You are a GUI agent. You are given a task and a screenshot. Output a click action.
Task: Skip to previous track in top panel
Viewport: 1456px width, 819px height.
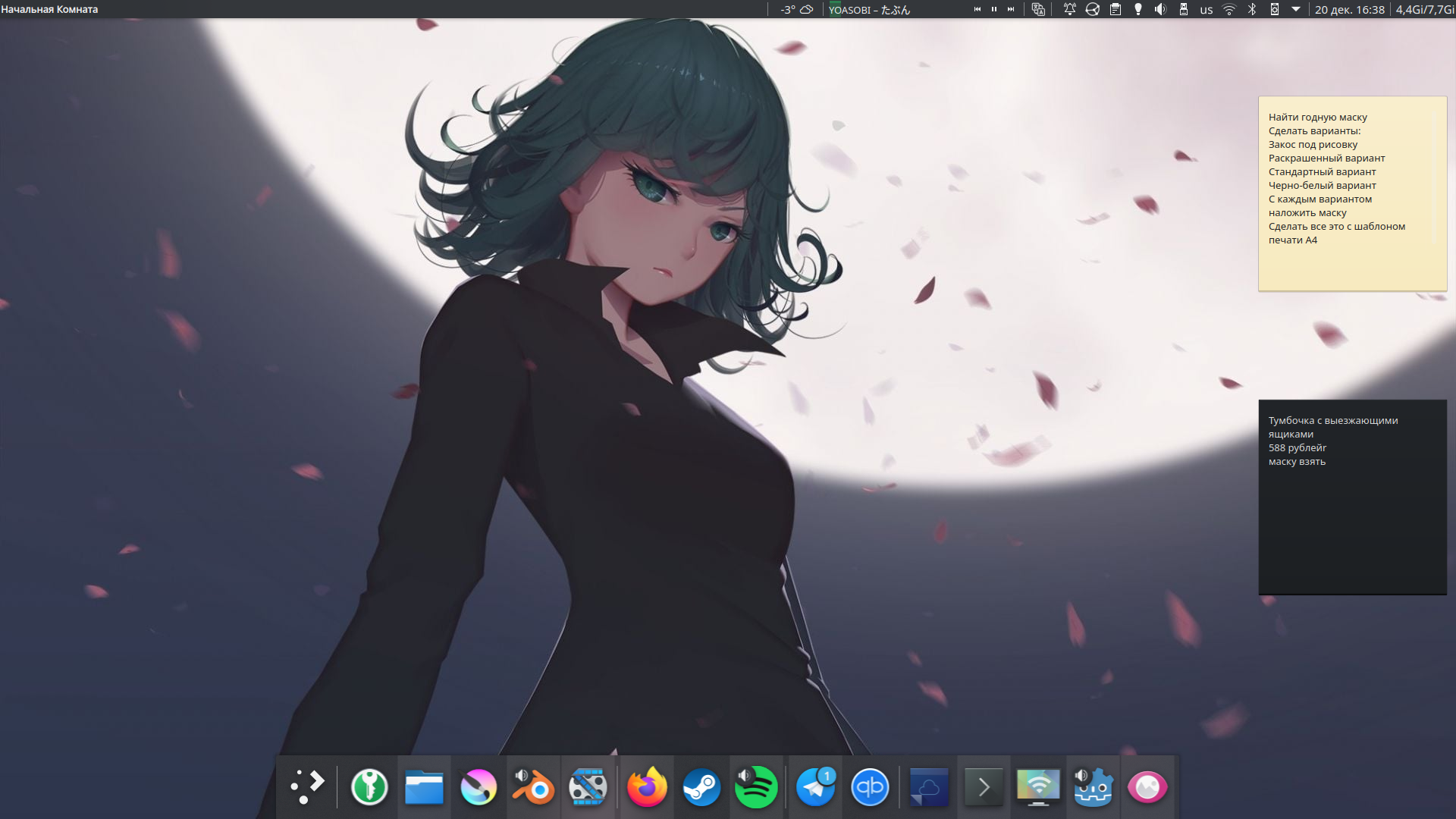[977, 9]
